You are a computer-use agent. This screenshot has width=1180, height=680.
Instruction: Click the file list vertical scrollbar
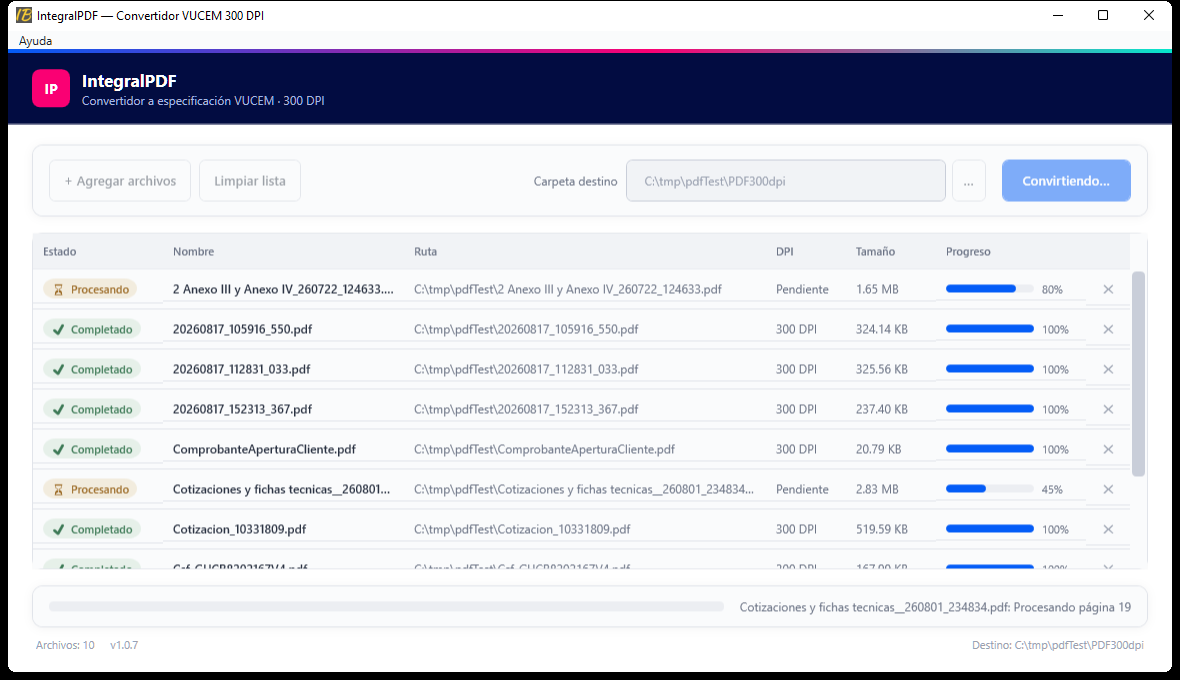1138,374
